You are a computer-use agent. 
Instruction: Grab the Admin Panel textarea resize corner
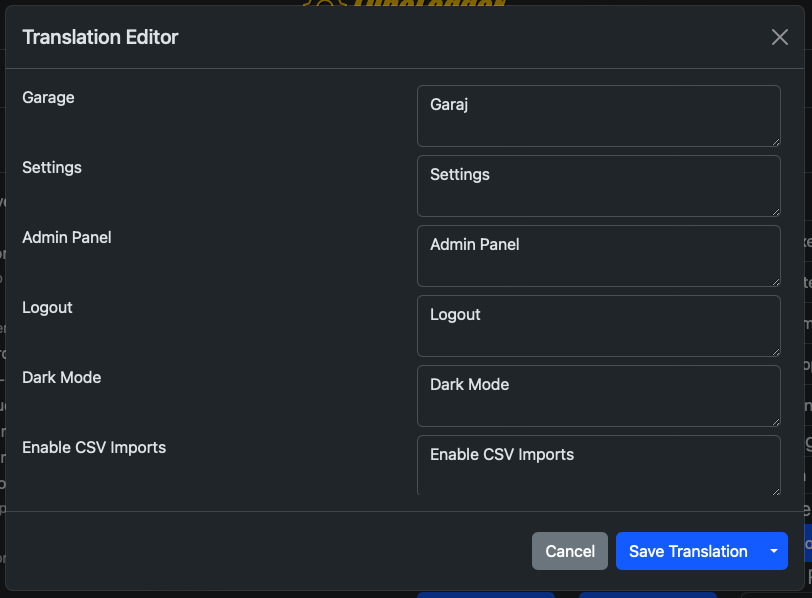coord(774,281)
